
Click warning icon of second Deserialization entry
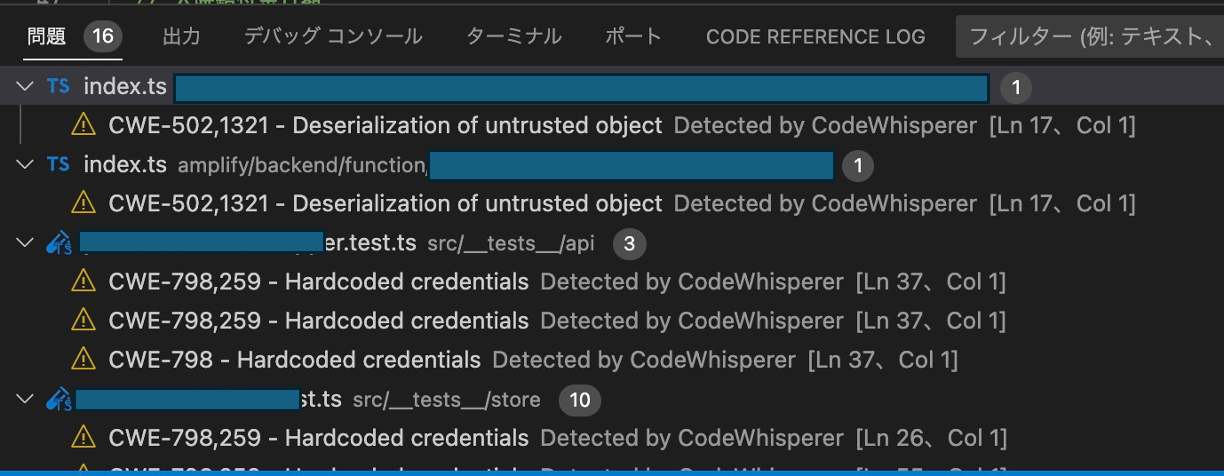pyautogui.click(x=84, y=203)
